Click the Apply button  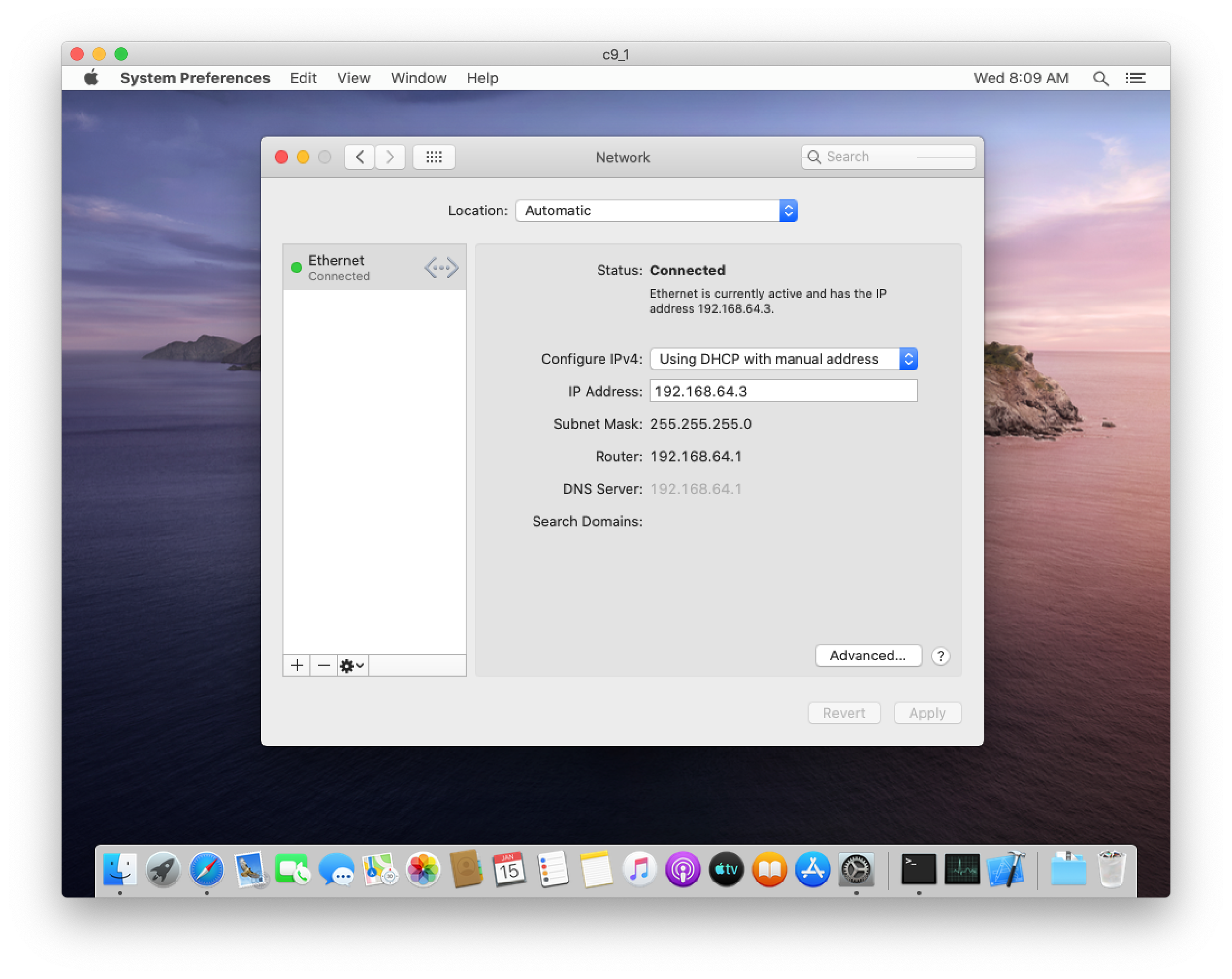[927, 713]
